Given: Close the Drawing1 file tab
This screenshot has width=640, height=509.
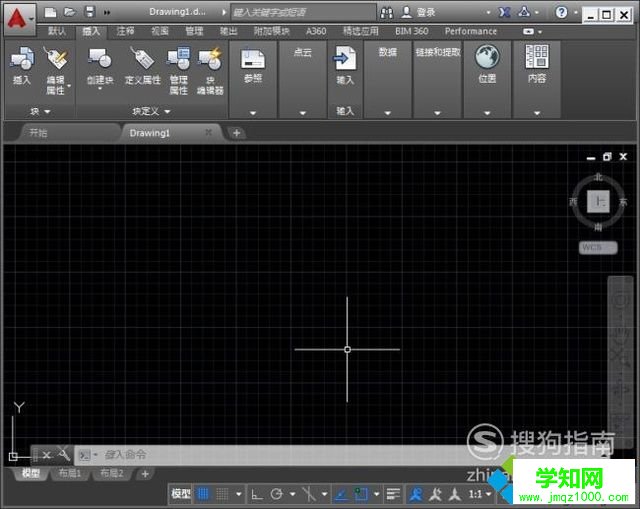Looking at the screenshot, I should pyautogui.click(x=208, y=132).
